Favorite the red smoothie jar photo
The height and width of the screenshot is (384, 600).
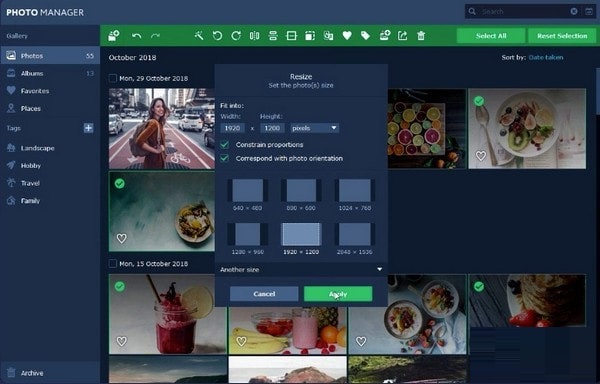(122, 341)
